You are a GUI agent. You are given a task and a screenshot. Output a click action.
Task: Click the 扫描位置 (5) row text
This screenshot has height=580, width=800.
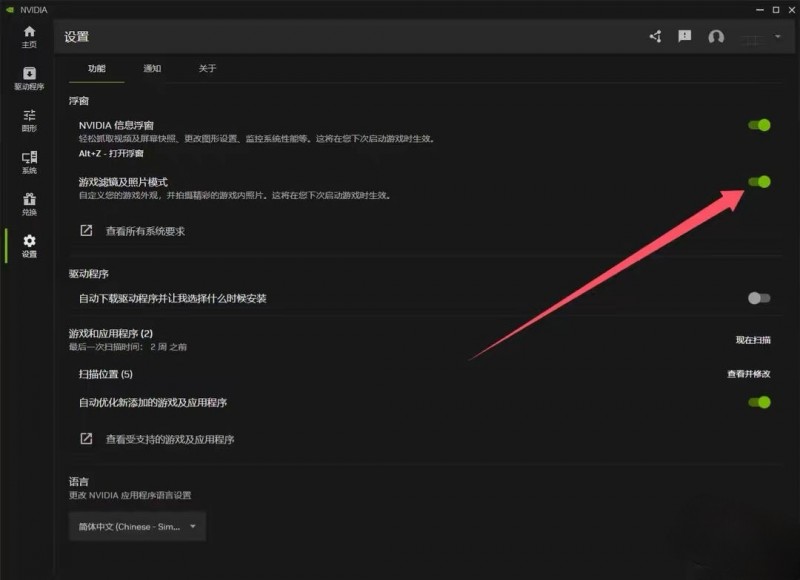pos(106,374)
